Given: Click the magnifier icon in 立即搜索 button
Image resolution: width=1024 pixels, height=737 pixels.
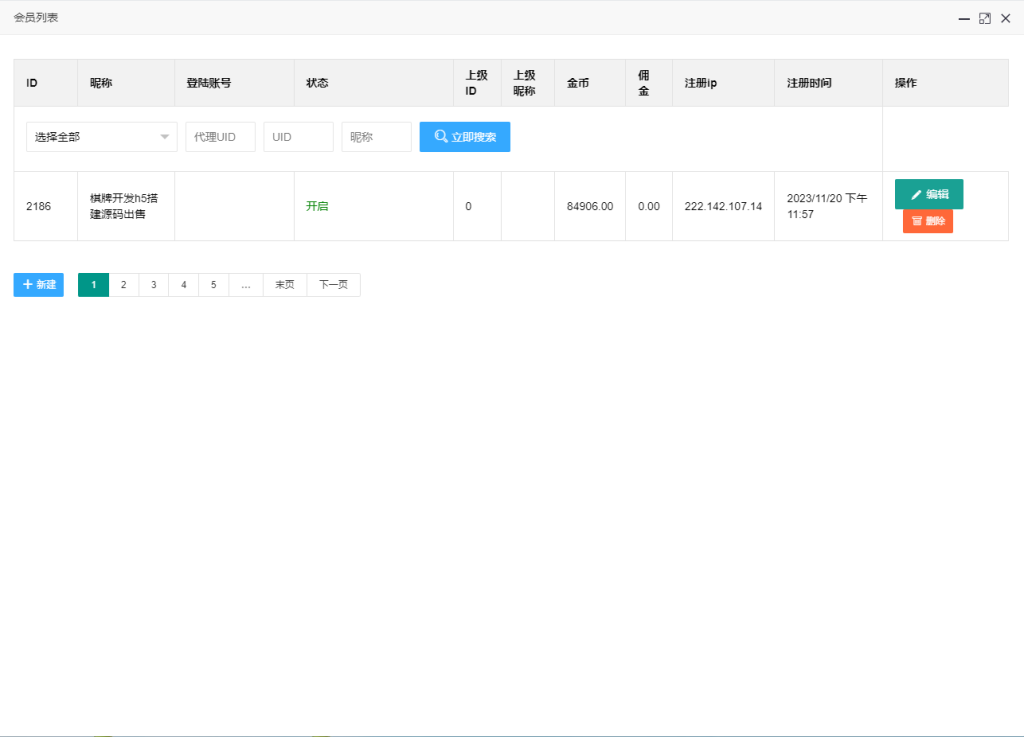Looking at the screenshot, I should coord(440,136).
